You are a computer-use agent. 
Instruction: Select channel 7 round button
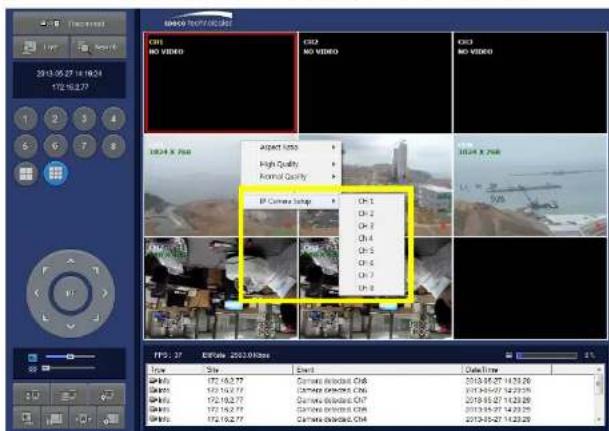tap(84, 146)
